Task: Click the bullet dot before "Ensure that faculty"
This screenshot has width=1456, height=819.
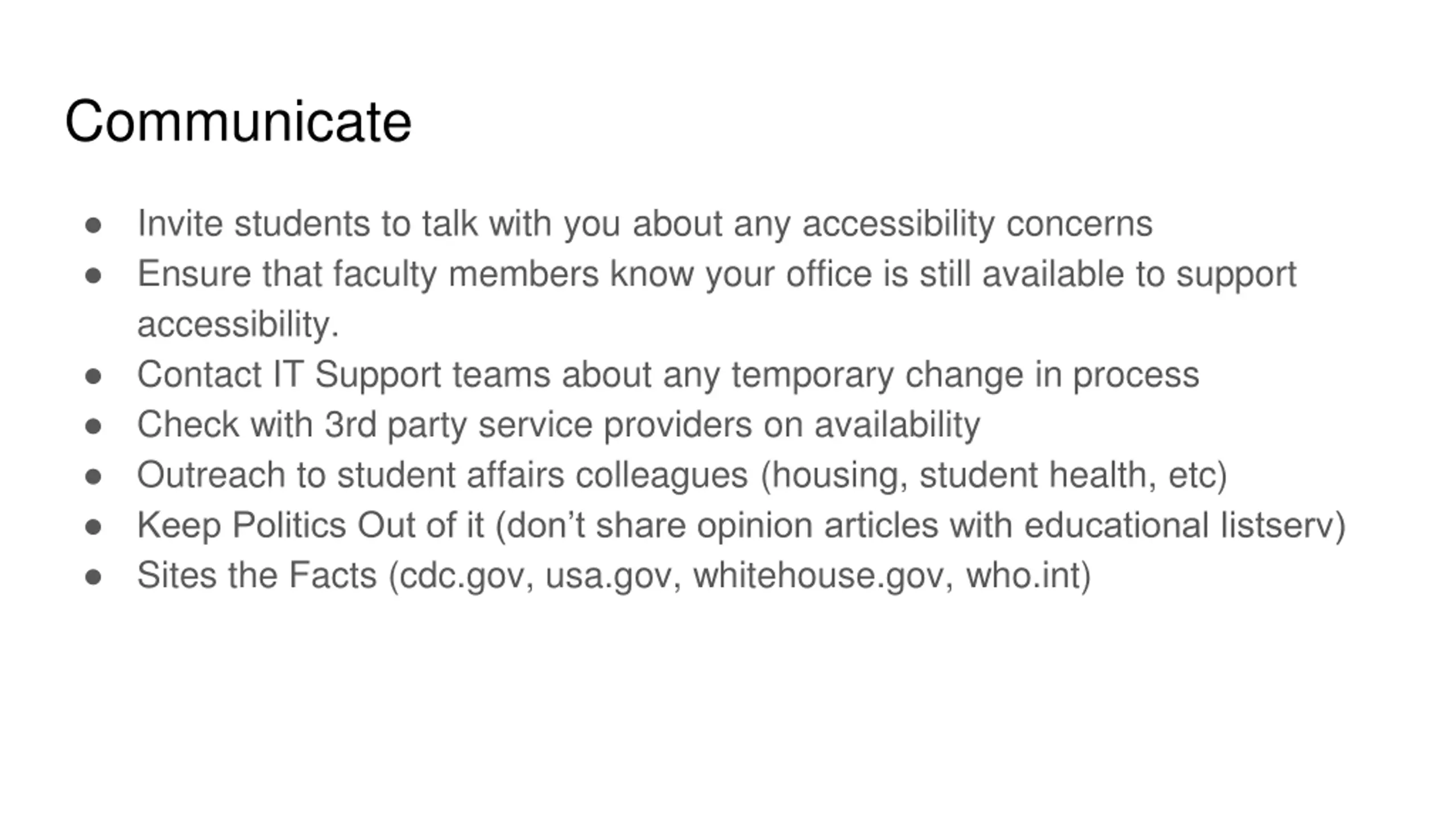Action: pyautogui.click(x=93, y=276)
